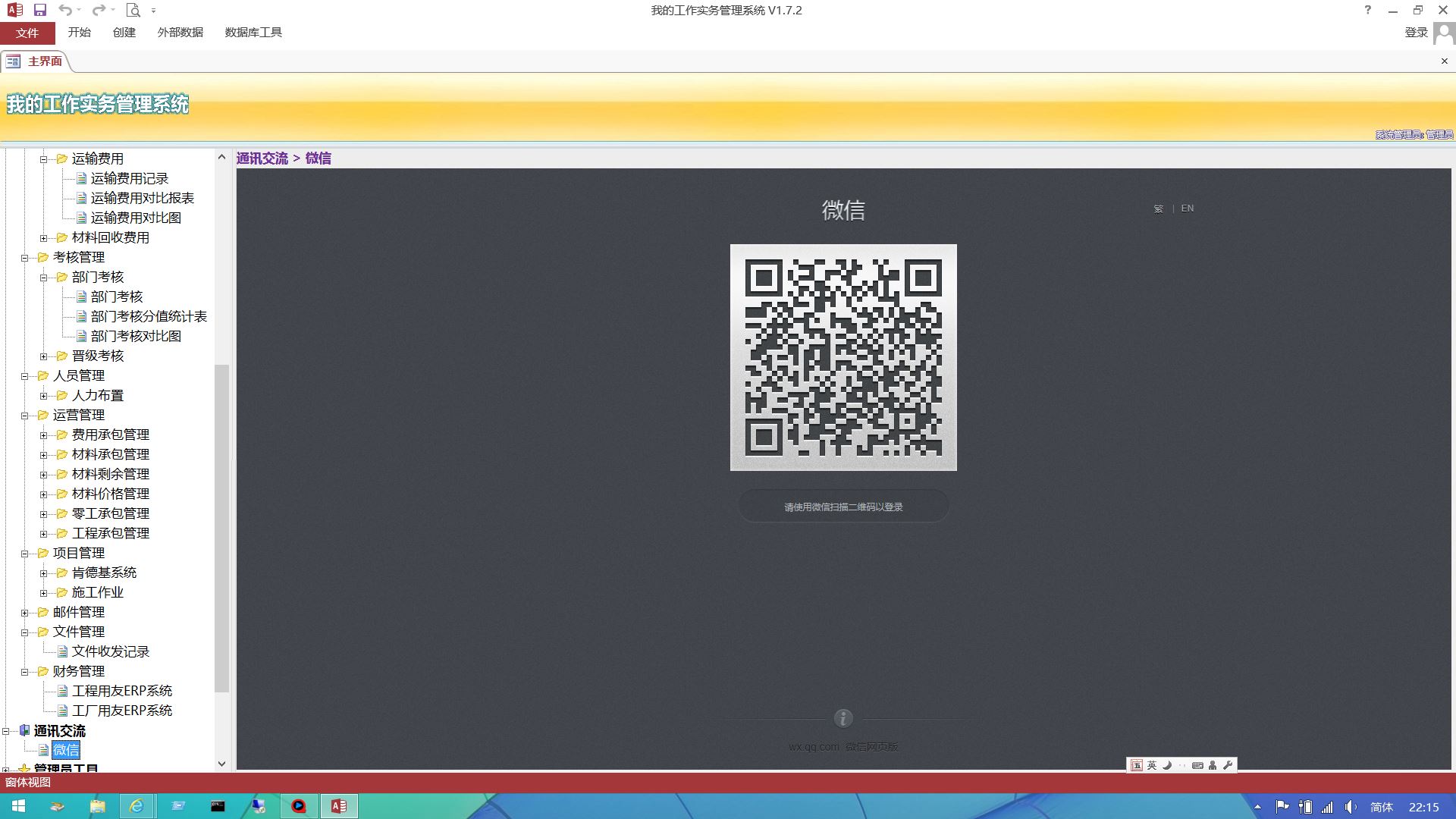Switch to the 开始 ribbon tab
1456x819 pixels.
click(79, 33)
